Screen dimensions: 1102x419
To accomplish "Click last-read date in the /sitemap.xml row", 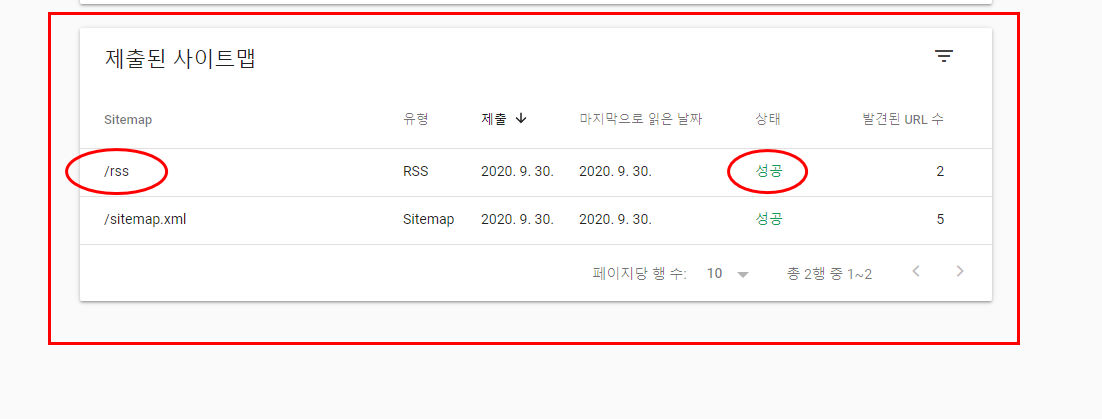I will click(x=616, y=219).
